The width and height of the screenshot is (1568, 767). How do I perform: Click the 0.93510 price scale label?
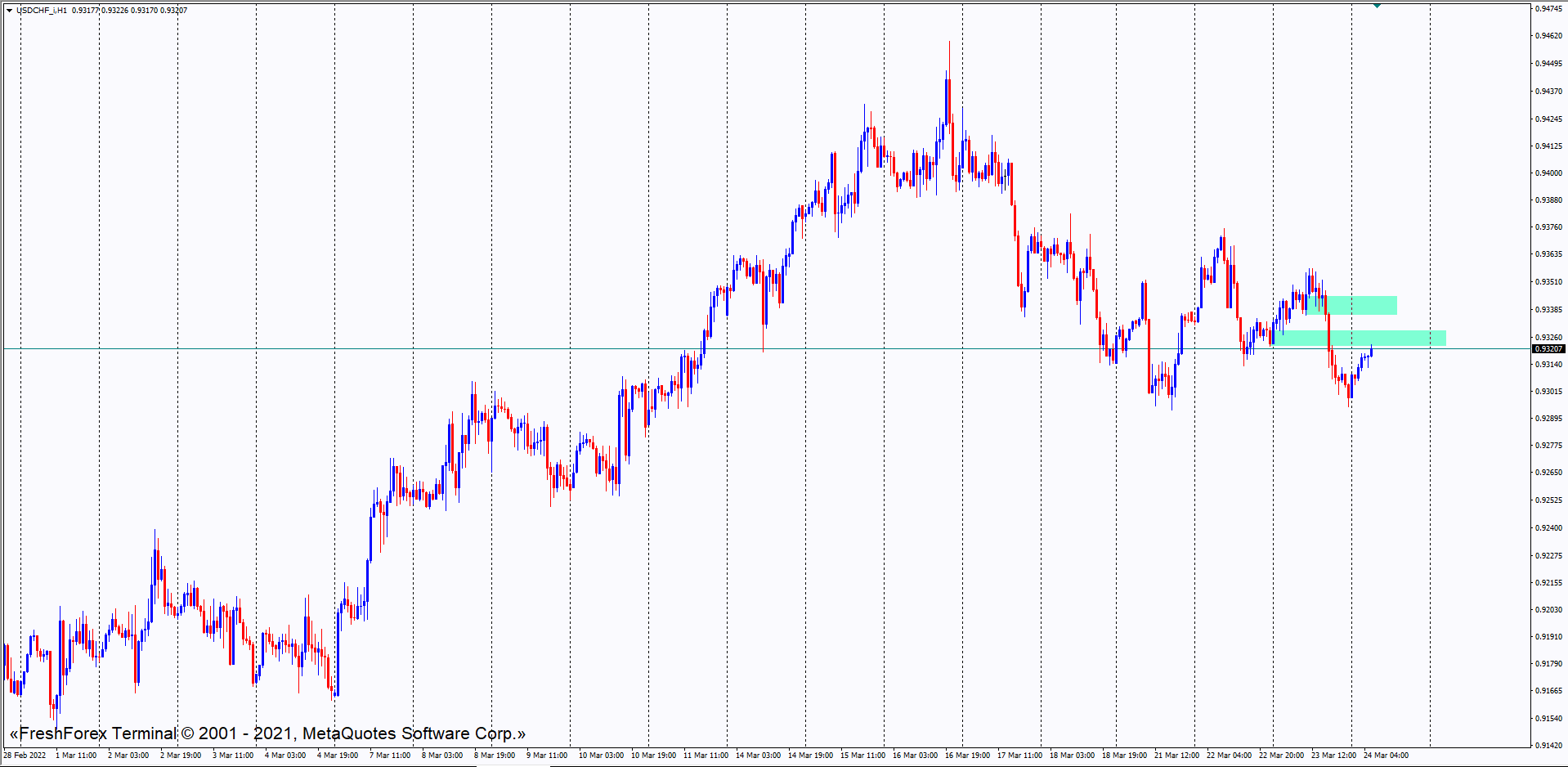click(x=1548, y=282)
